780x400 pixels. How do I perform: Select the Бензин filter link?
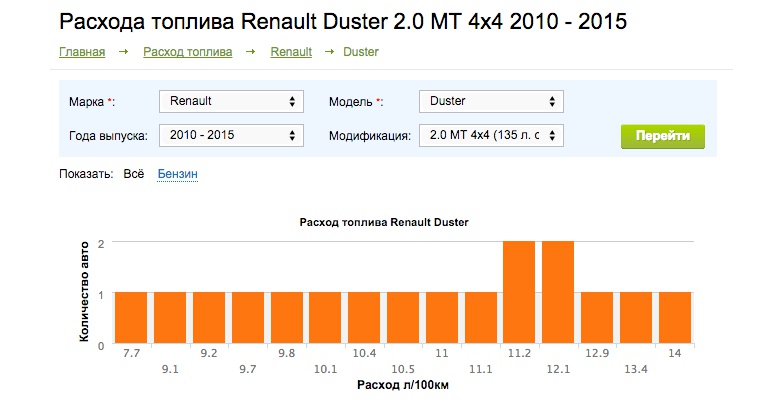coord(178,174)
